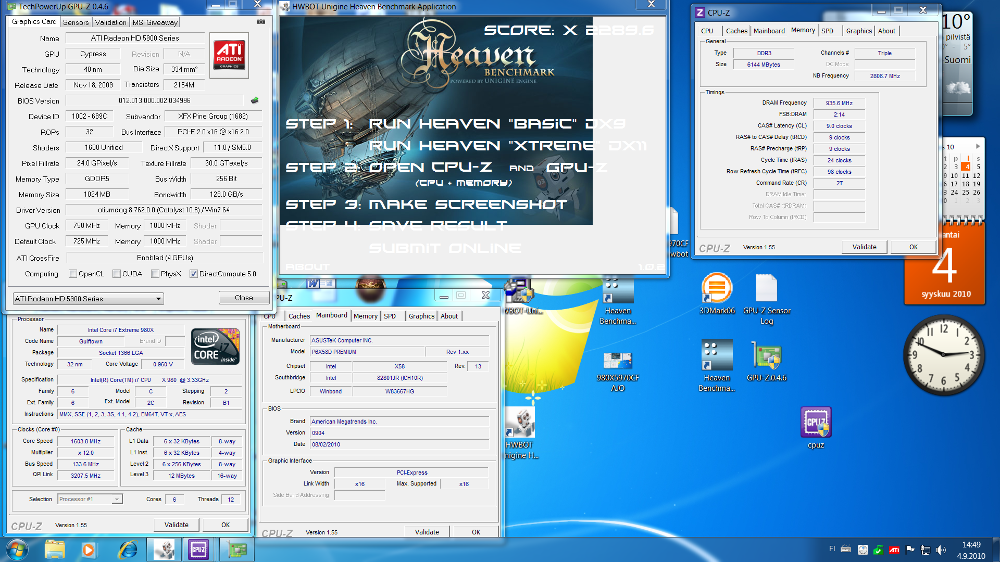Switch to the Sensors tab in GPU-Z

76,22
